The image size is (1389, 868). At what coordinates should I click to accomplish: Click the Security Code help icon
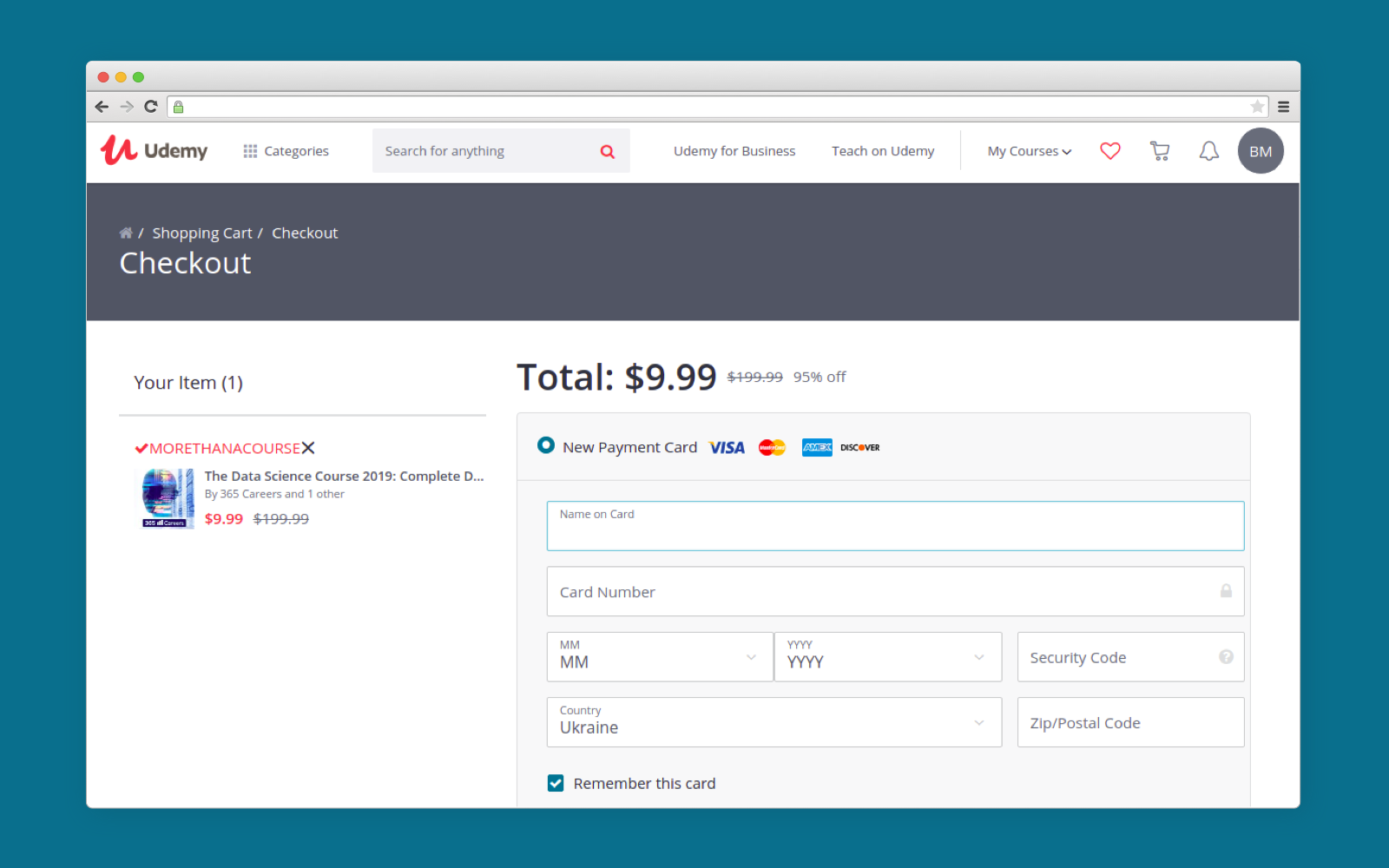coord(1226,657)
